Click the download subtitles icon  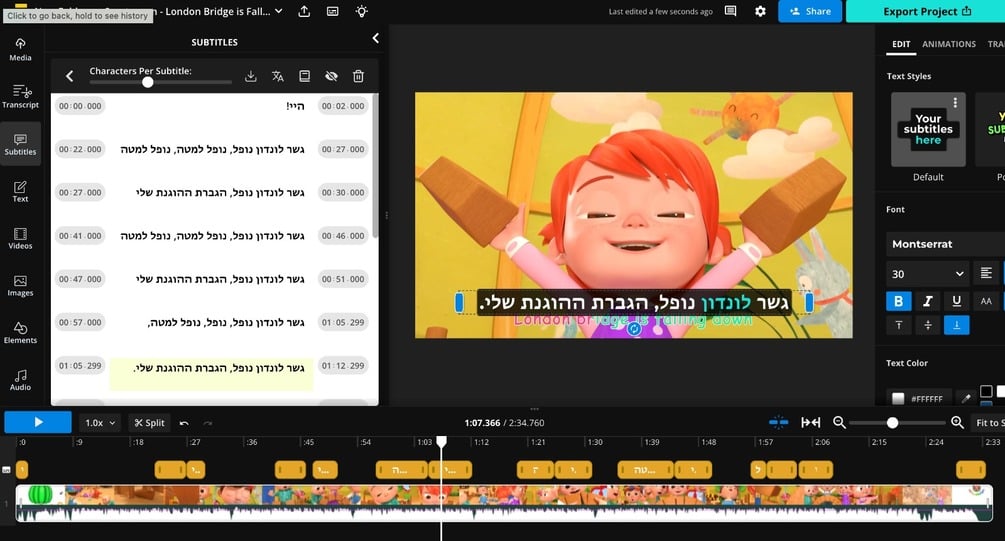click(x=251, y=76)
